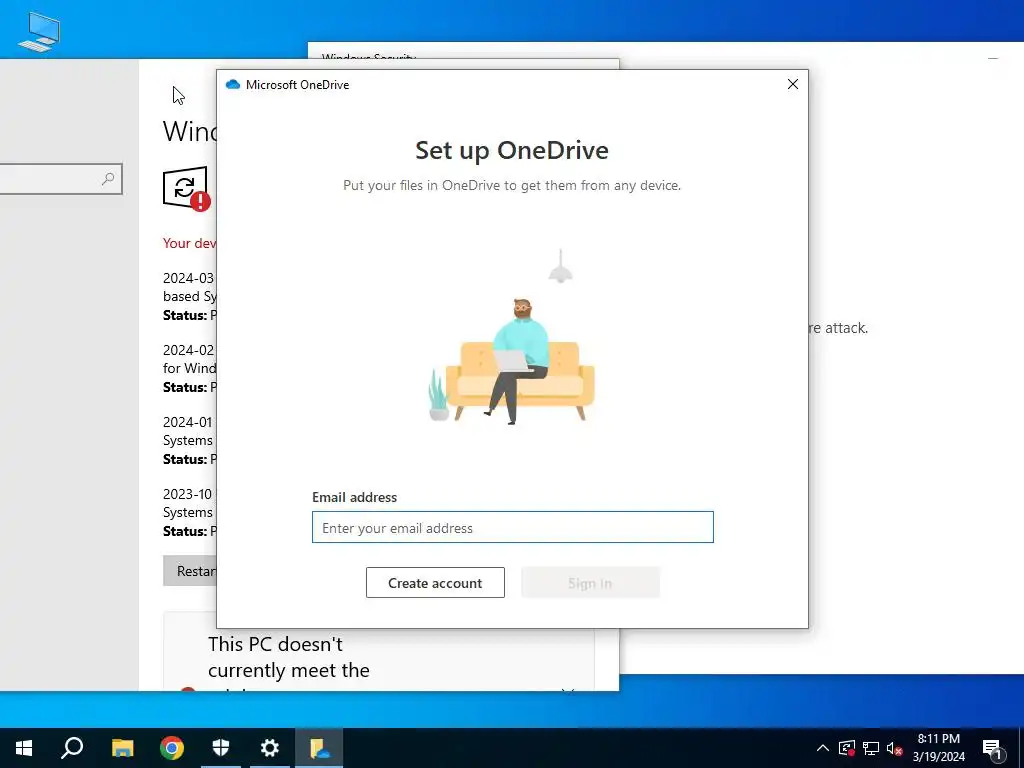The width and height of the screenshot is (1024, 768).
Task: Click the Windows Update tray icon with red dot
Action: point(847,748)
